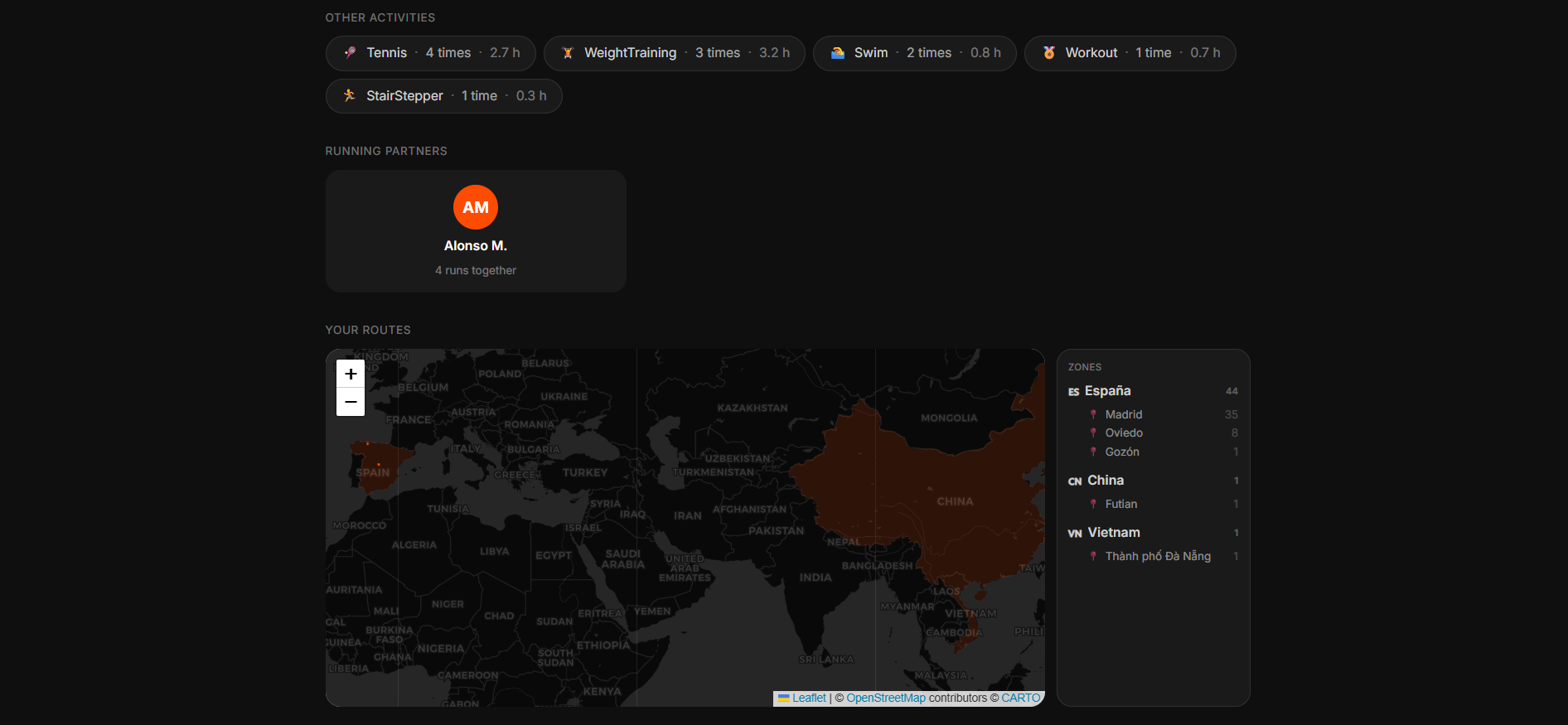Click the Oviedo count of 8
1568x725 pixels.
coord(1235,433)
